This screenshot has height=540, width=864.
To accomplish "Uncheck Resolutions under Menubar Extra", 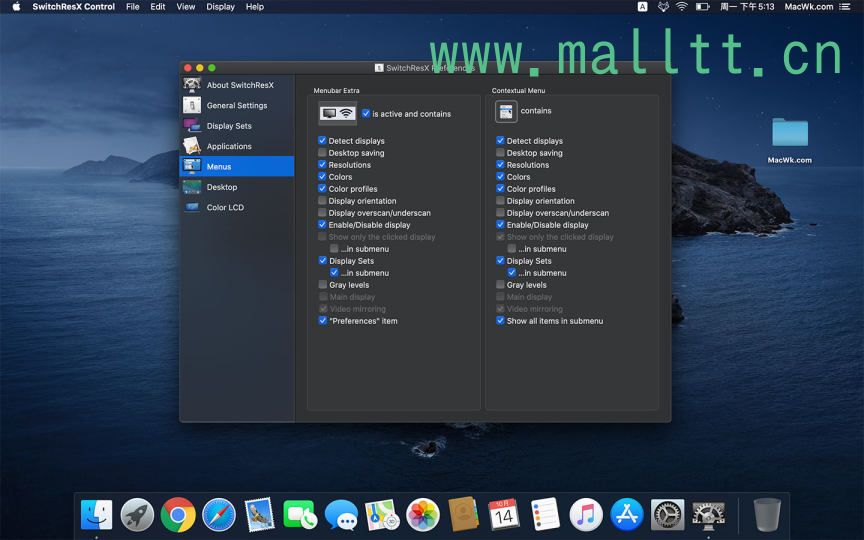I will [322, 164].
